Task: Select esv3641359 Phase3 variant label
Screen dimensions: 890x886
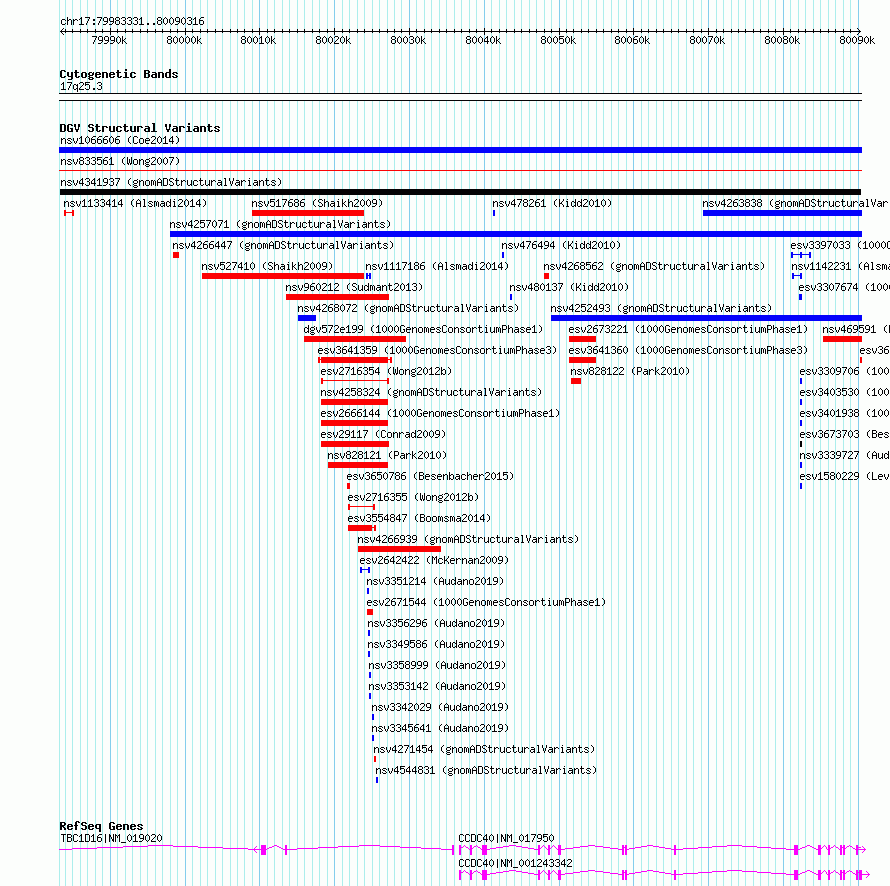Action: 437,350
